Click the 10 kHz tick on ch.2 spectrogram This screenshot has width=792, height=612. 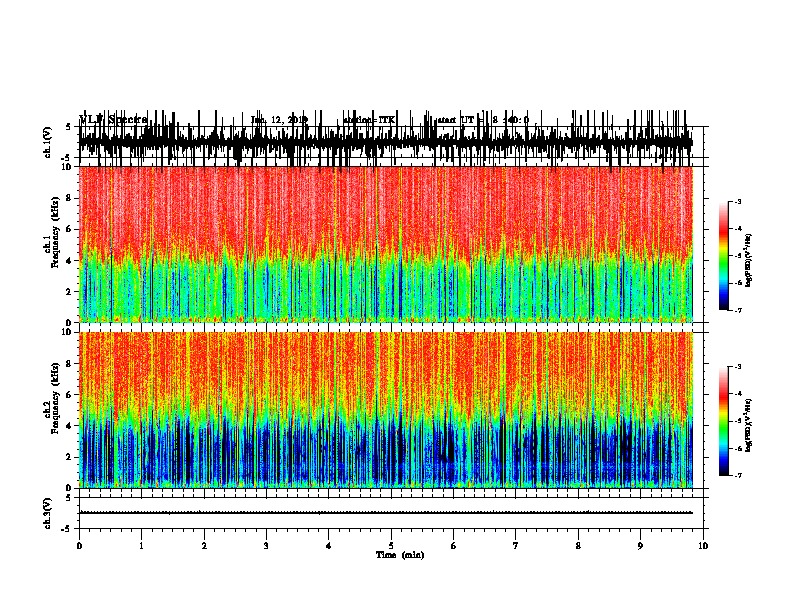[x=68, y=332]
